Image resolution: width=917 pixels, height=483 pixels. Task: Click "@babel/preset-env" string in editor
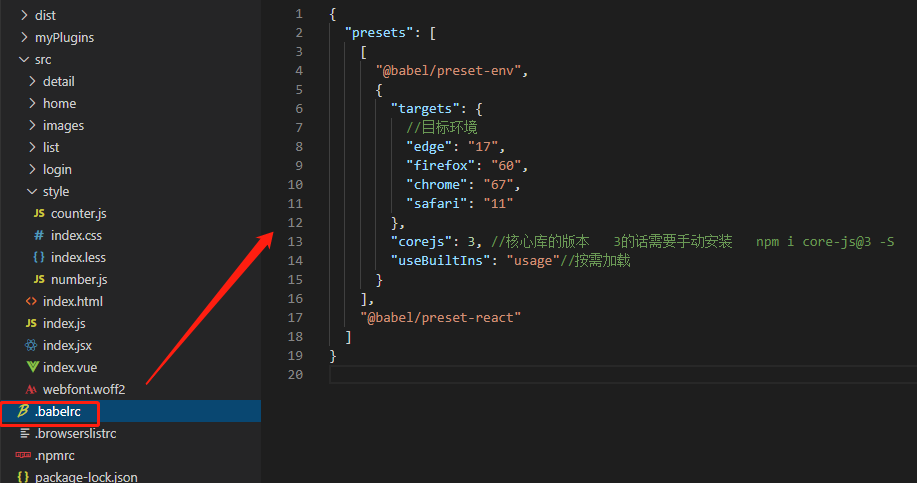[448, 71]
